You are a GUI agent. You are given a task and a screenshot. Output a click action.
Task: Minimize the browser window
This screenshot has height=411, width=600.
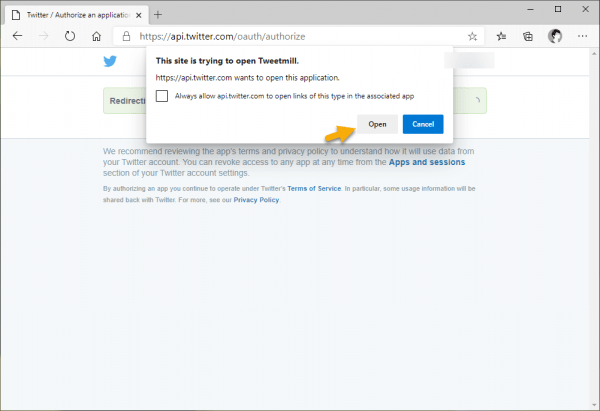[530, 10]
